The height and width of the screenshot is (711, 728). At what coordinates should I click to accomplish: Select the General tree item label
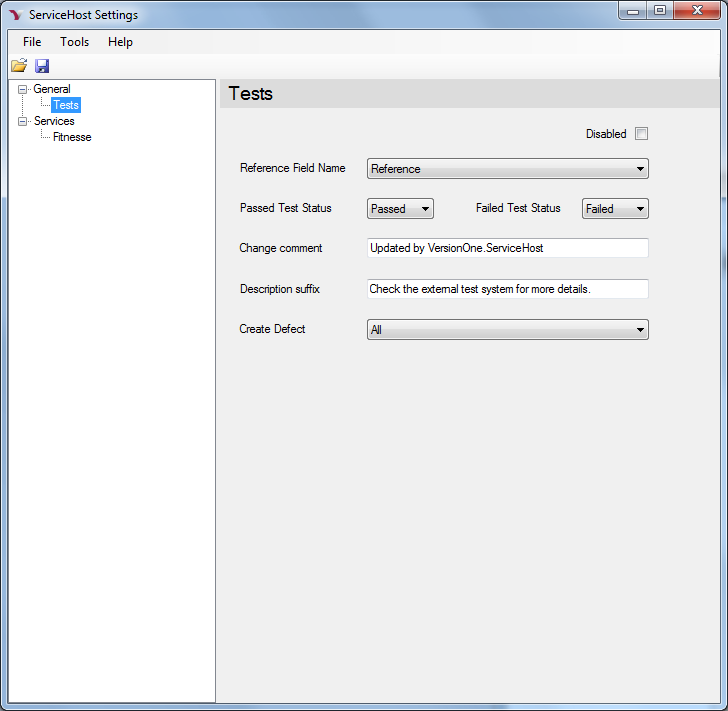52,89
